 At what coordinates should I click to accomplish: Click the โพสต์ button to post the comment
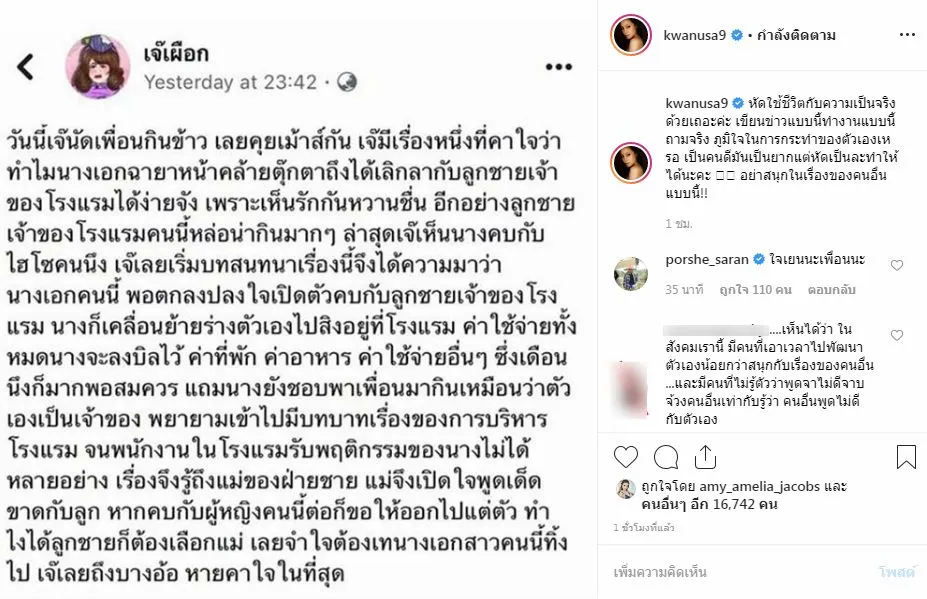click(896, 572)
